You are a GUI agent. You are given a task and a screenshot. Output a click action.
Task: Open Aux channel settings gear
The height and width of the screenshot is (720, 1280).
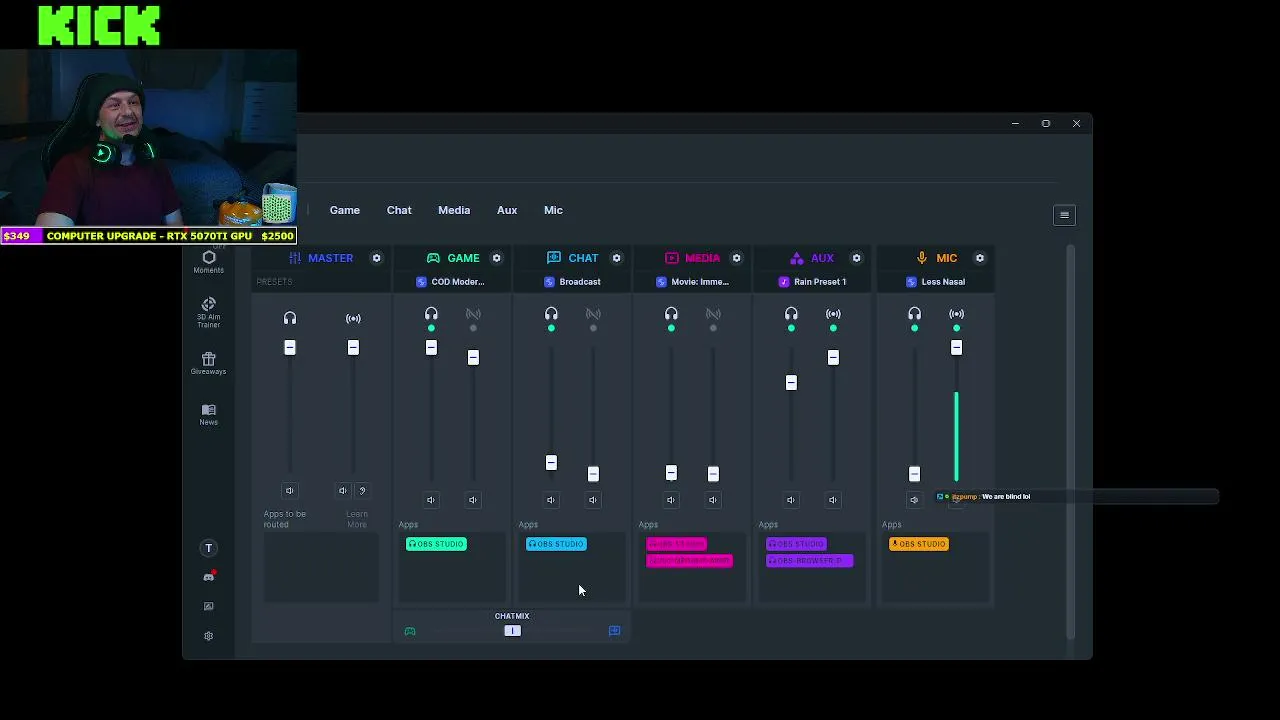[x=857, y=258]
